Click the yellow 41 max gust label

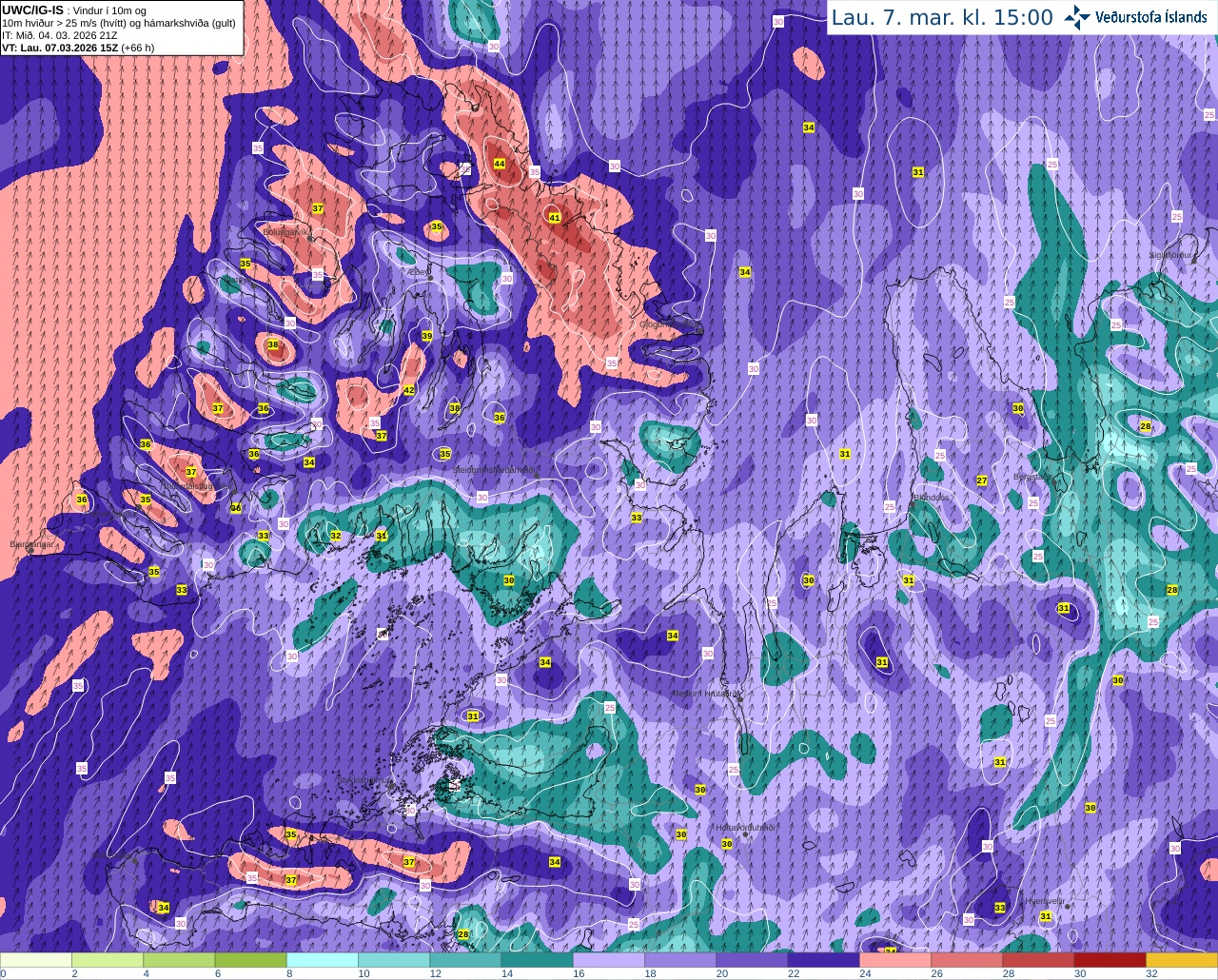[x=555, y=218]
